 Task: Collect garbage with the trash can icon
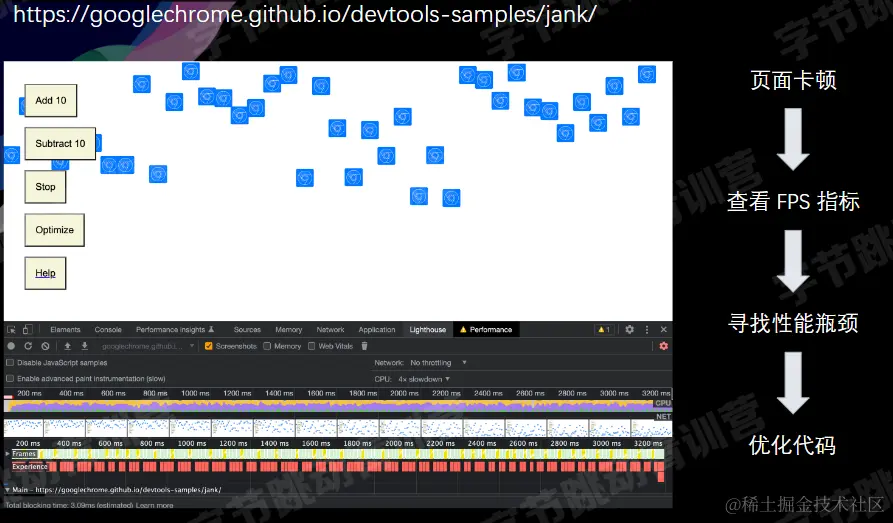pos(364,346)
